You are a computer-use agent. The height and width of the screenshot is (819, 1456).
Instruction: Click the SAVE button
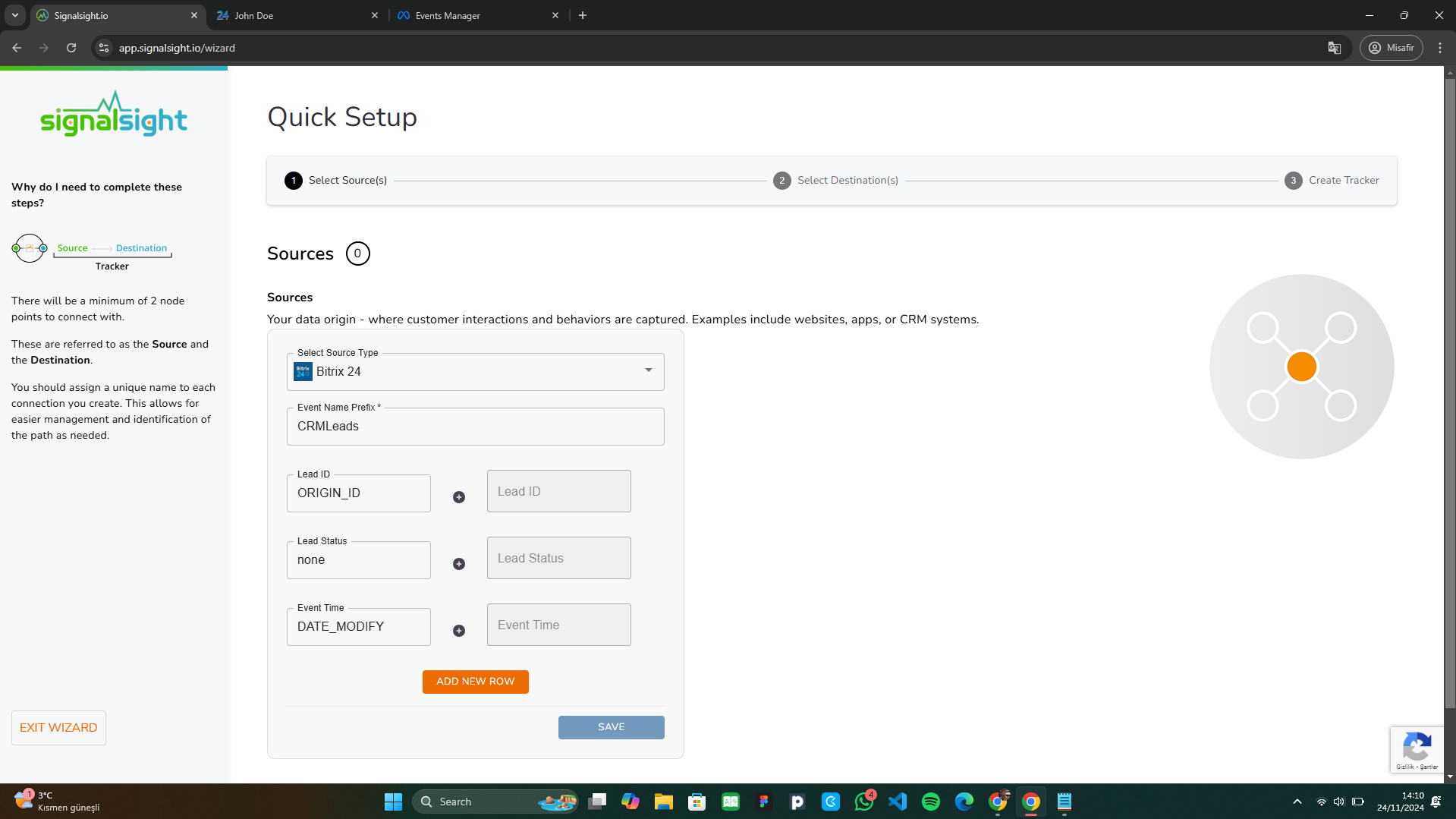click(x=611, y=727)
